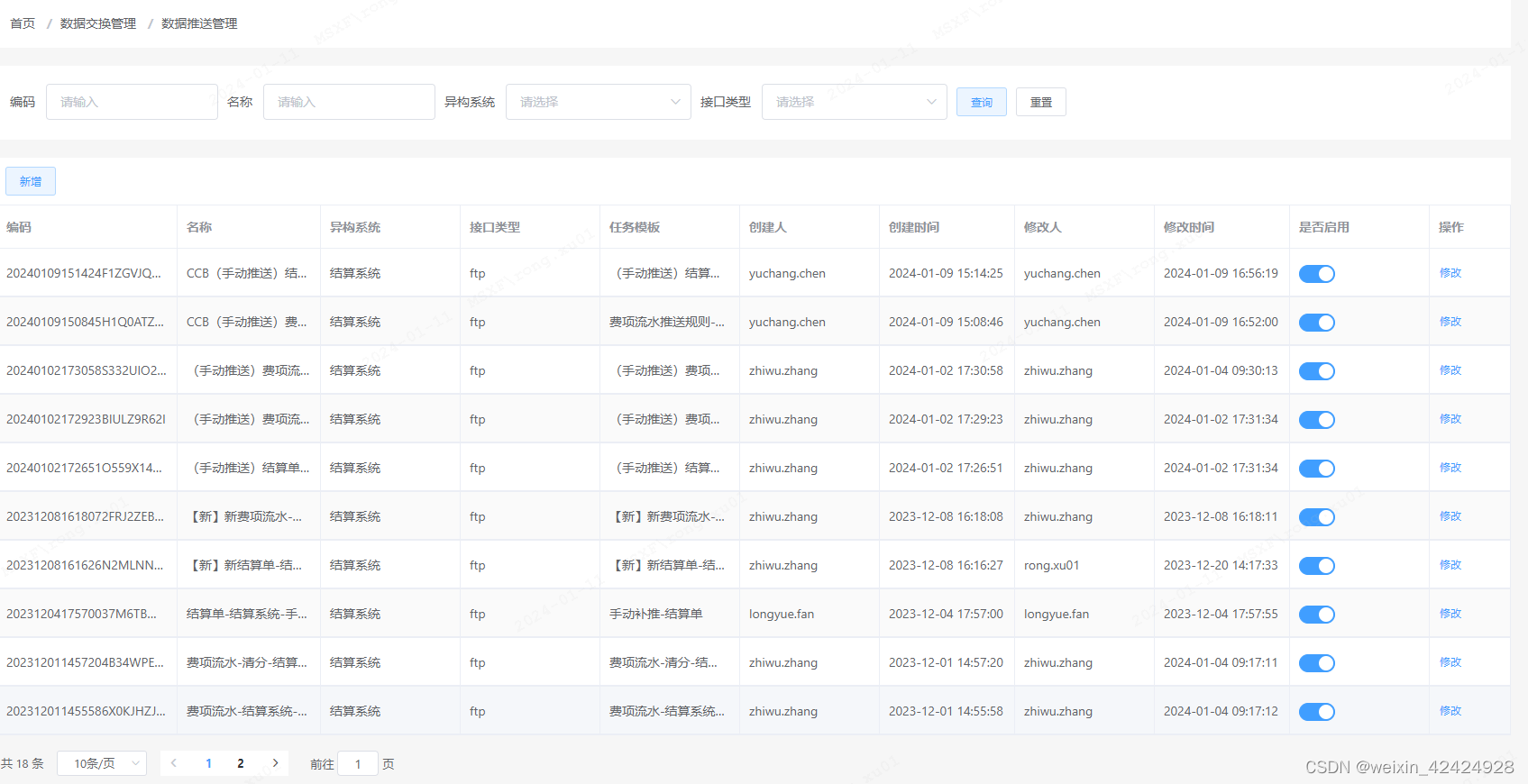Click 修改 for 20231208161626N2MLNN row
Viewport: 1528px width, 784px height.
pyautogui.click(x=1450, y=565)
